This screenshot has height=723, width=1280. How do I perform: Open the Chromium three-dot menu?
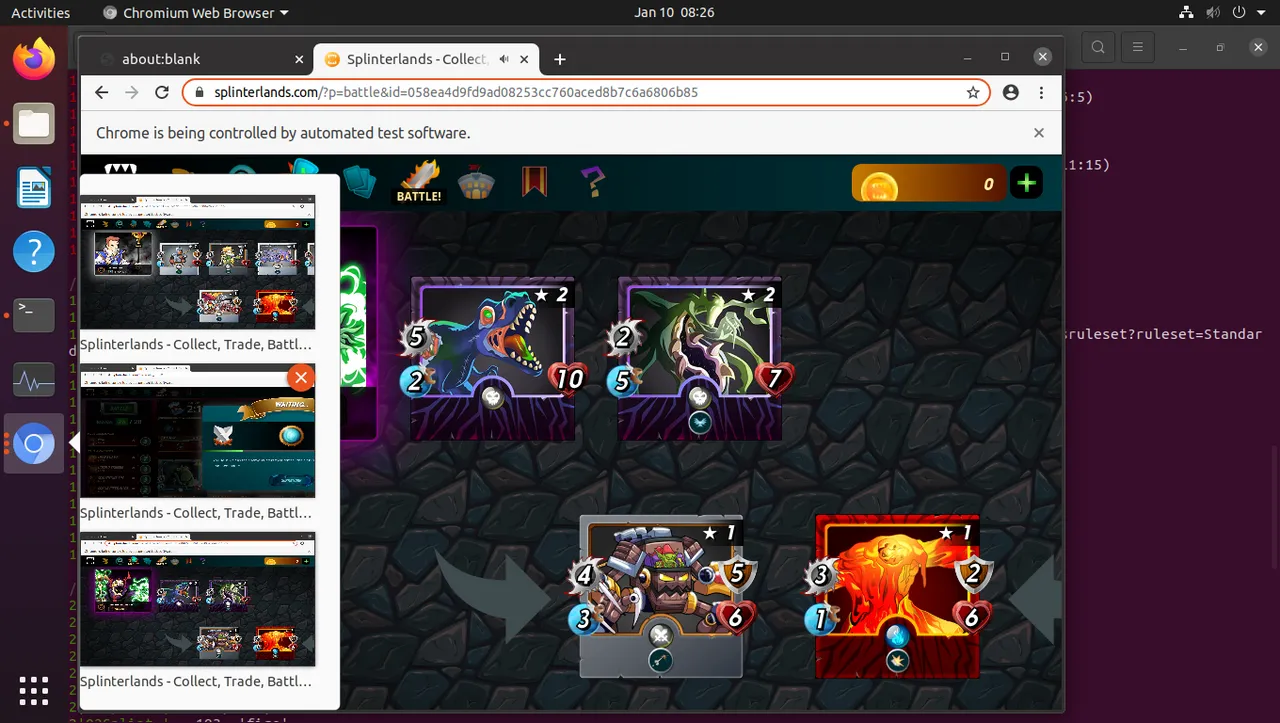pyautogui.click(x=1041, y=92)
